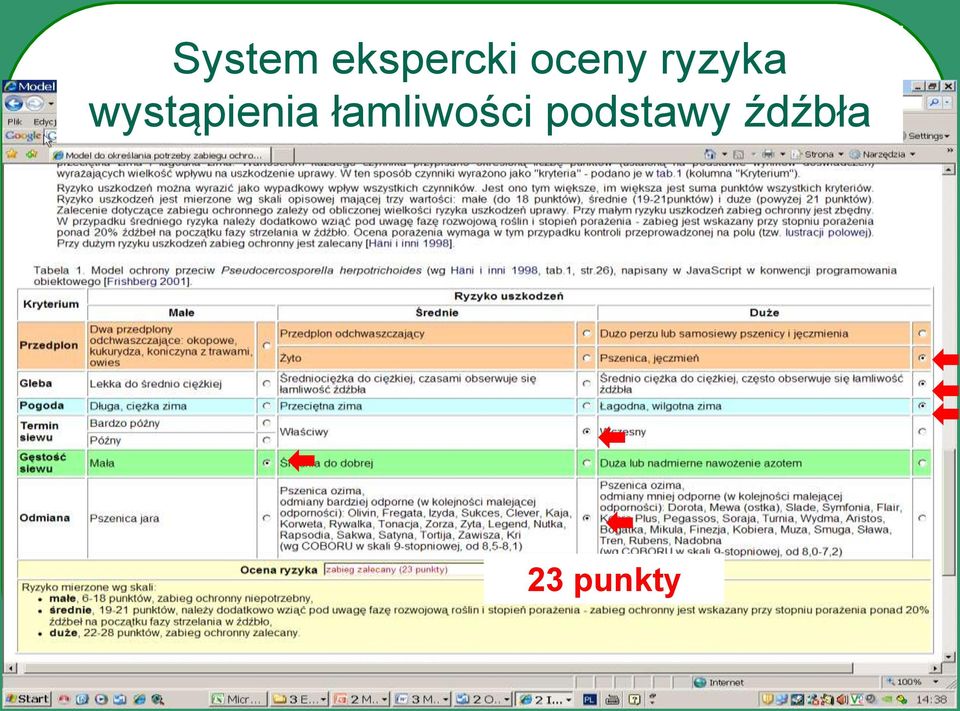The width and height of the screenshot is (960, 711).
Task: Open the Strona dropdown menu
Action: (819, 154)
